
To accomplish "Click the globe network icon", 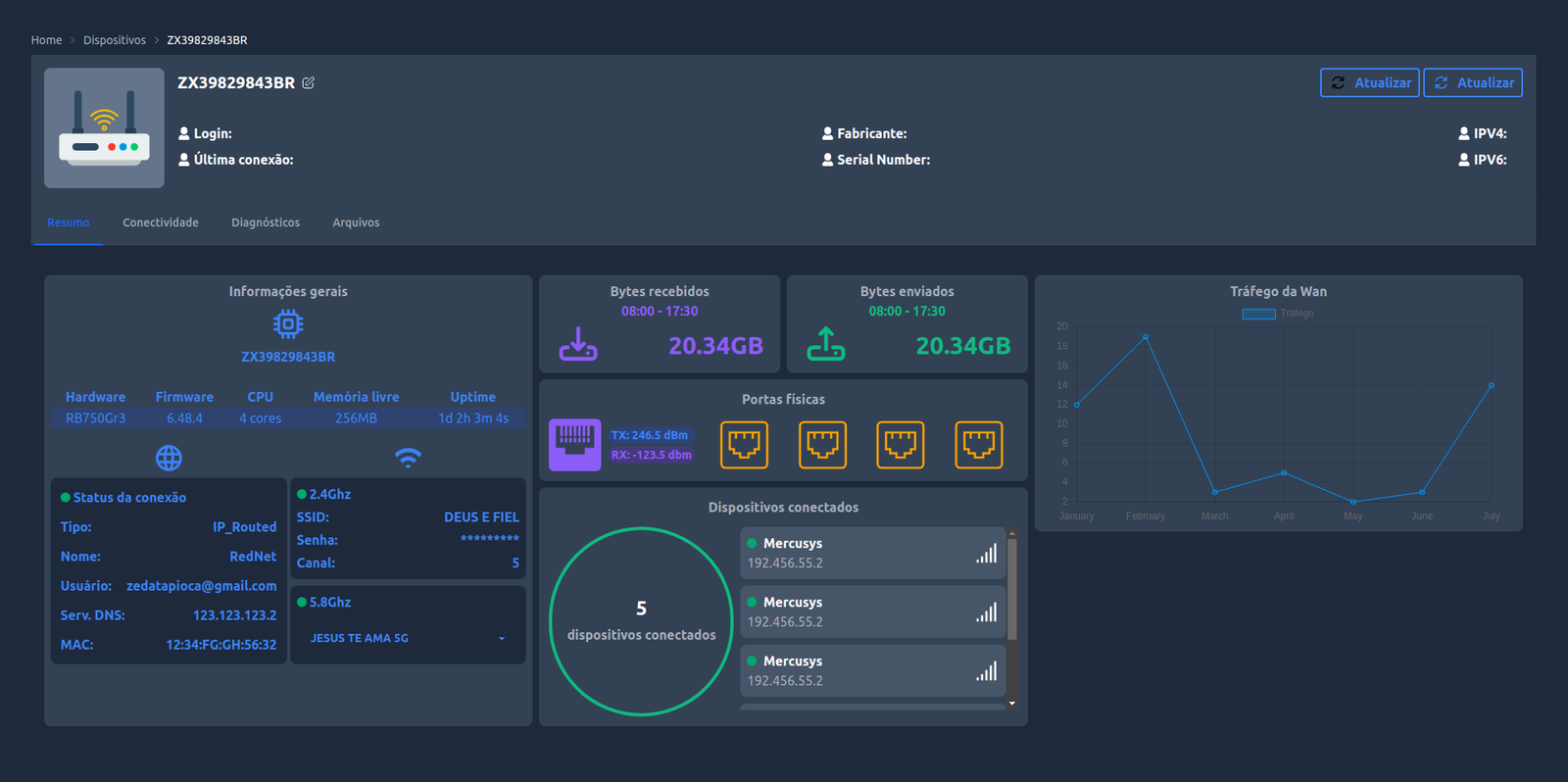I will pos(169,458).
